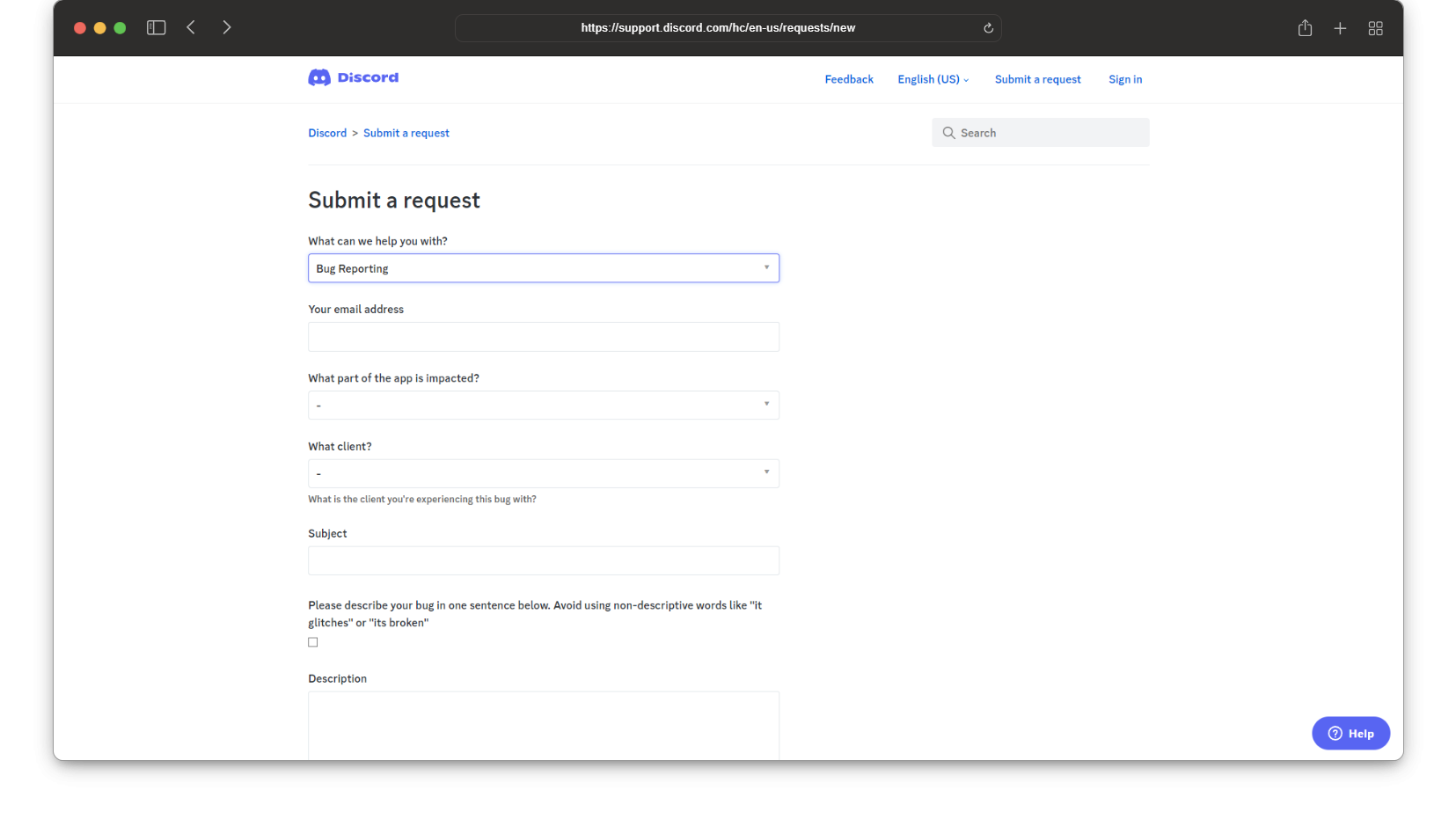Image resolution: width=1456 pixels, height=819 pixels.
Task: Open the floating Help button
Action: coord(1350,734)
